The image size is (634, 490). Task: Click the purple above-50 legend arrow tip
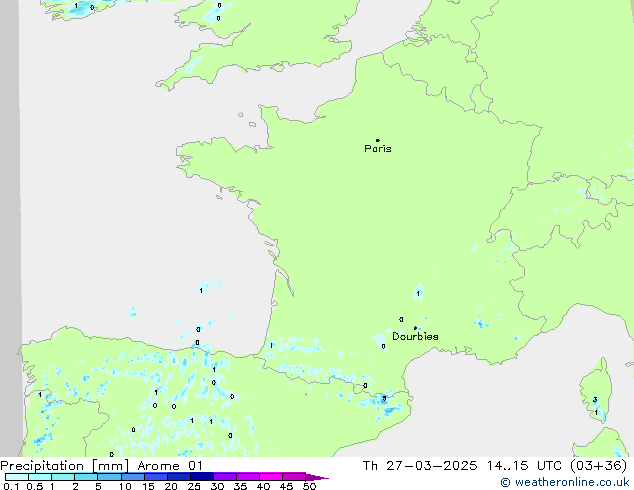[317, 477]
